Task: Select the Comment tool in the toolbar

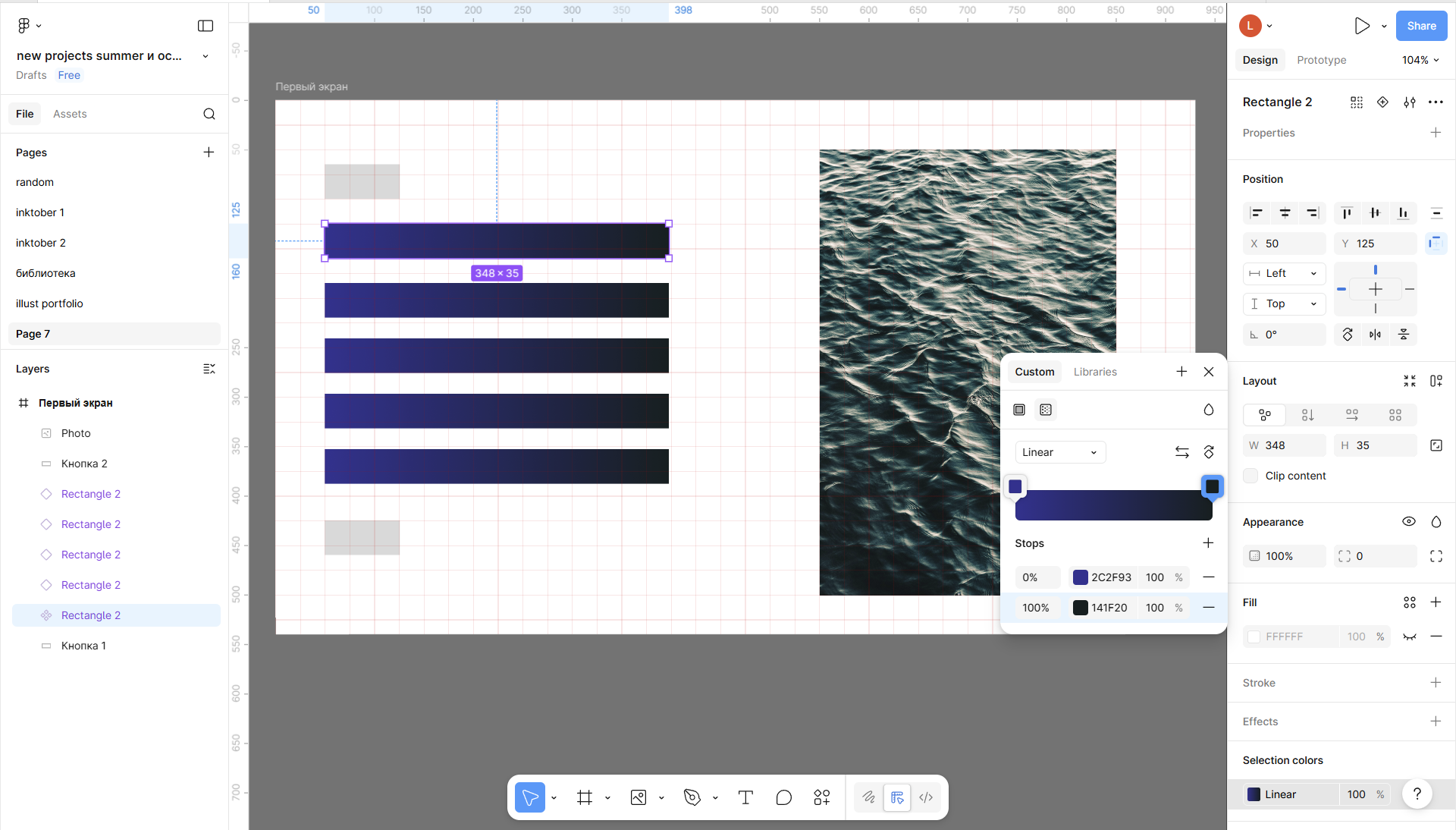Action: coord(783,797)
